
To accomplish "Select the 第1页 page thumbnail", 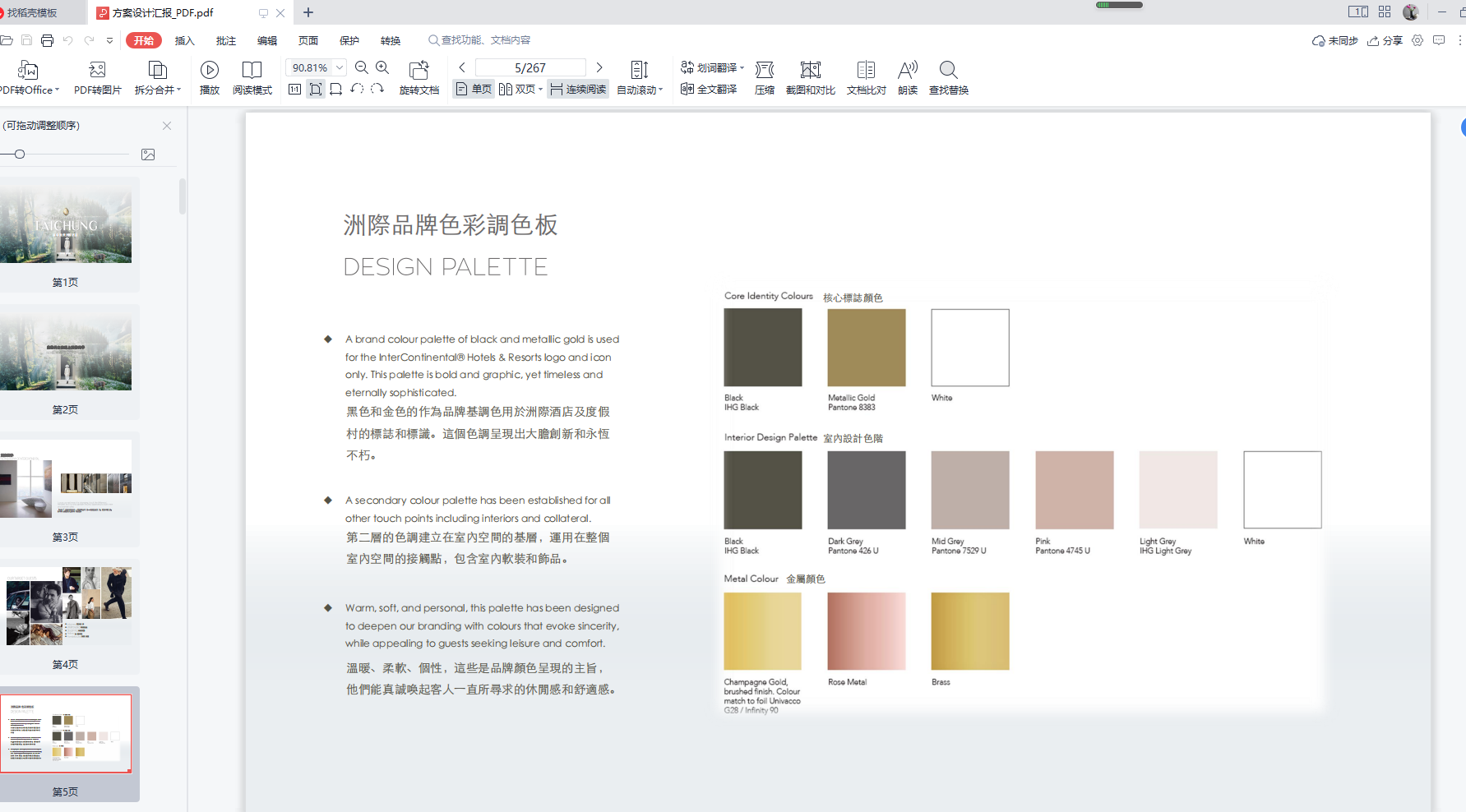I will click(66, 234).
